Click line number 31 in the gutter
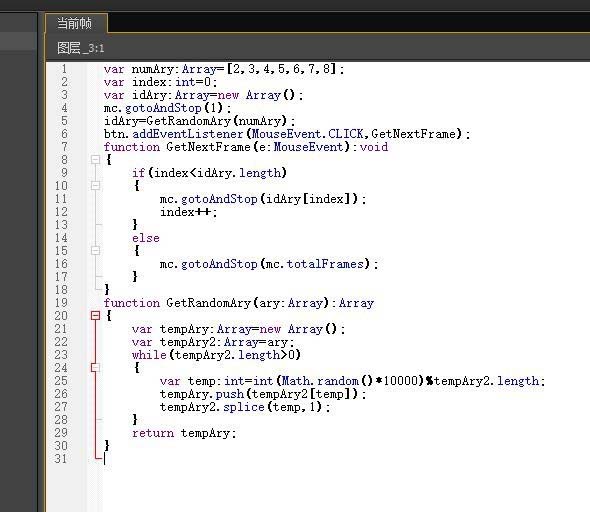Image resolution: width=590 pixels, height=512 pixels. [x=61, y=459]
